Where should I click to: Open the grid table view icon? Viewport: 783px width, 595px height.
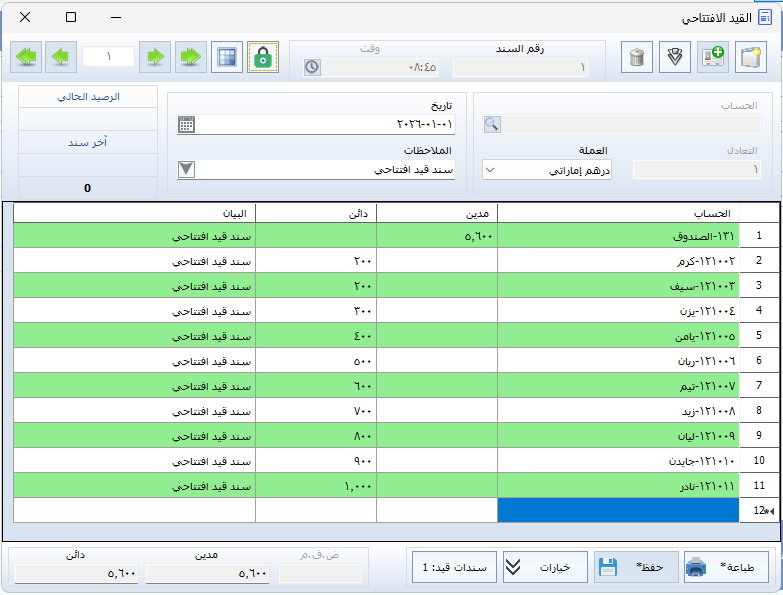[228, 57]
